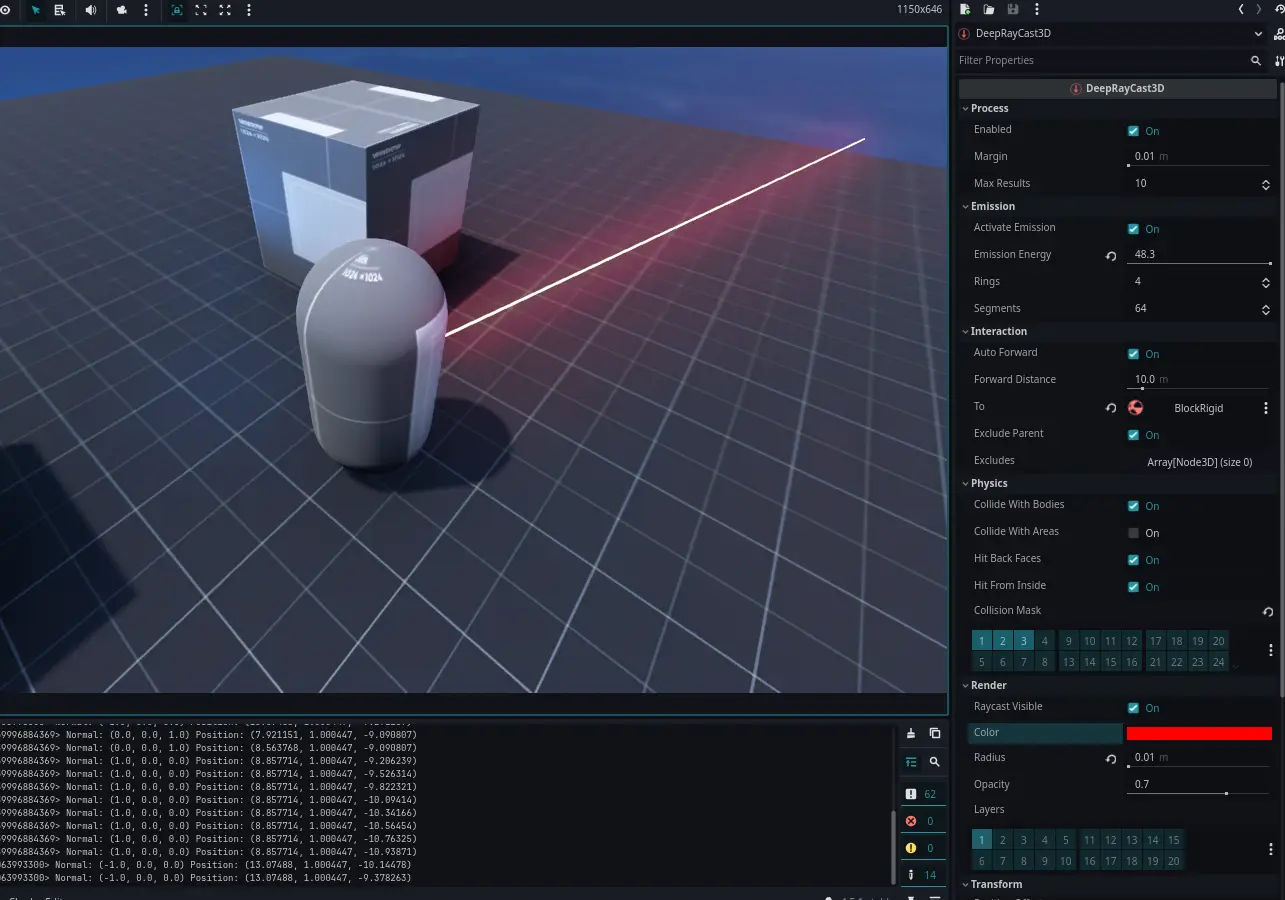Copy the Output log using the copy icon
1285x900 pixels.
[x=934, y=733]
